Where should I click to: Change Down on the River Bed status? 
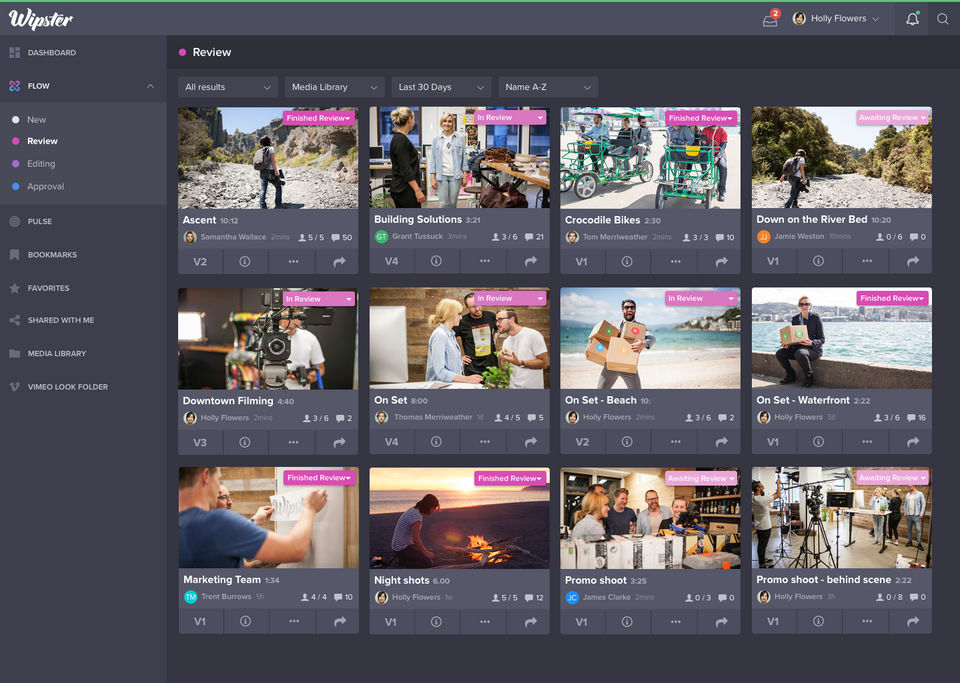[x=893, y=118]
